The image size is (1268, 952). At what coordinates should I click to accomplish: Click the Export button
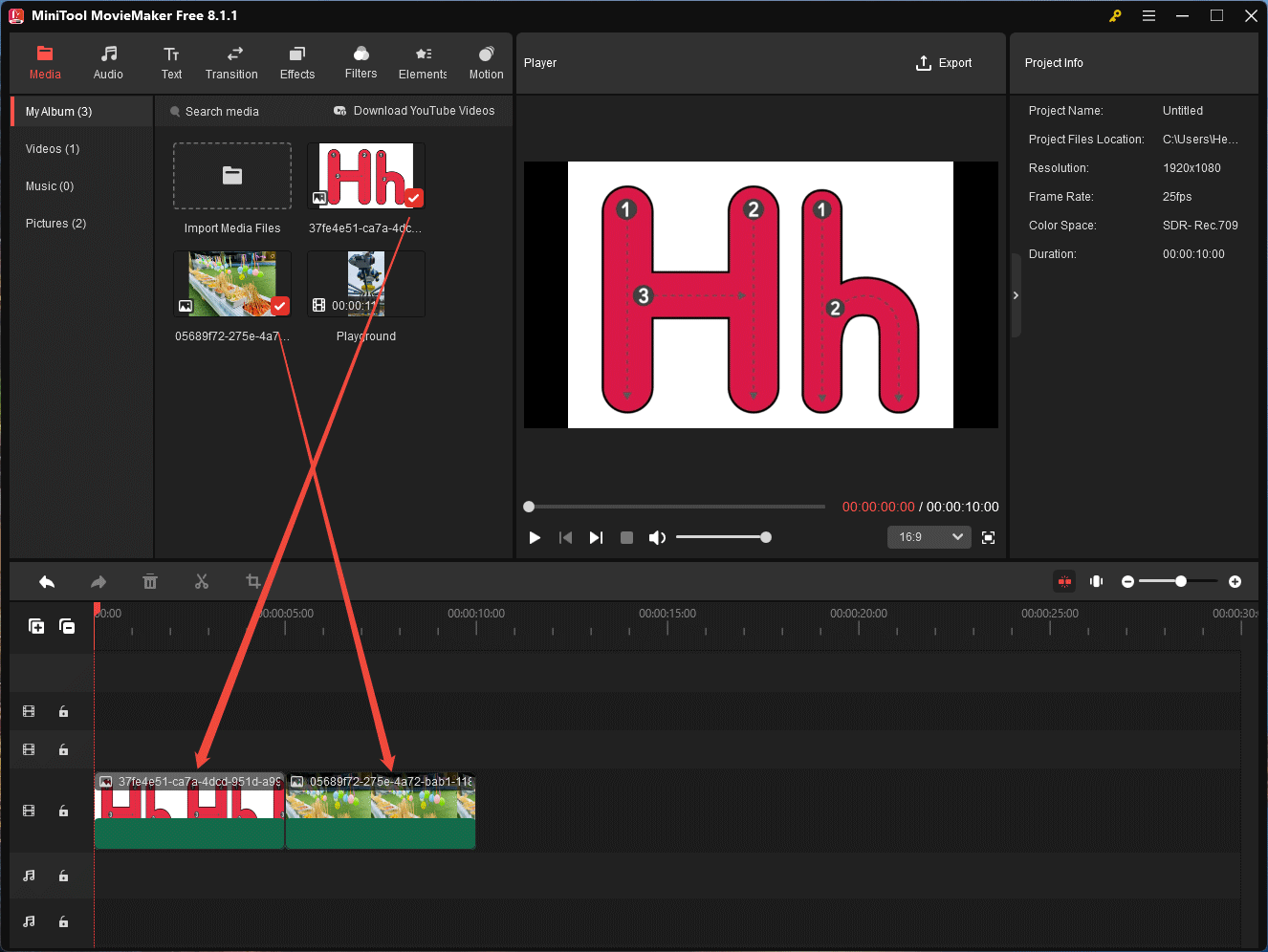(x=943, y=62)
